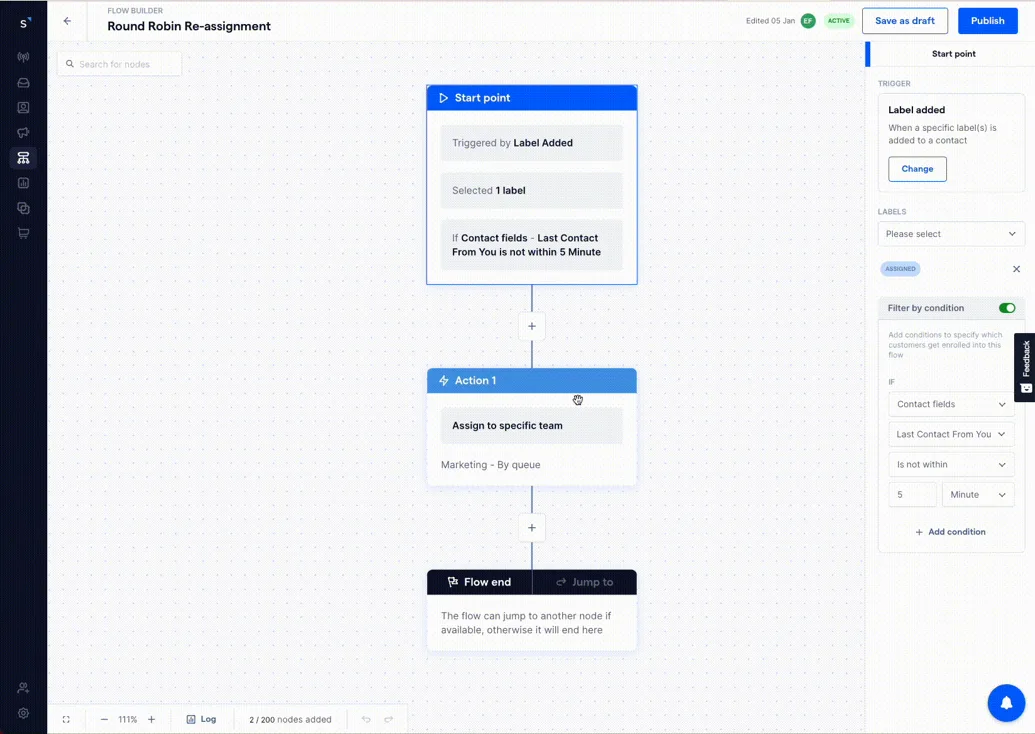Open the notification bell button

tap(1006, 703)
